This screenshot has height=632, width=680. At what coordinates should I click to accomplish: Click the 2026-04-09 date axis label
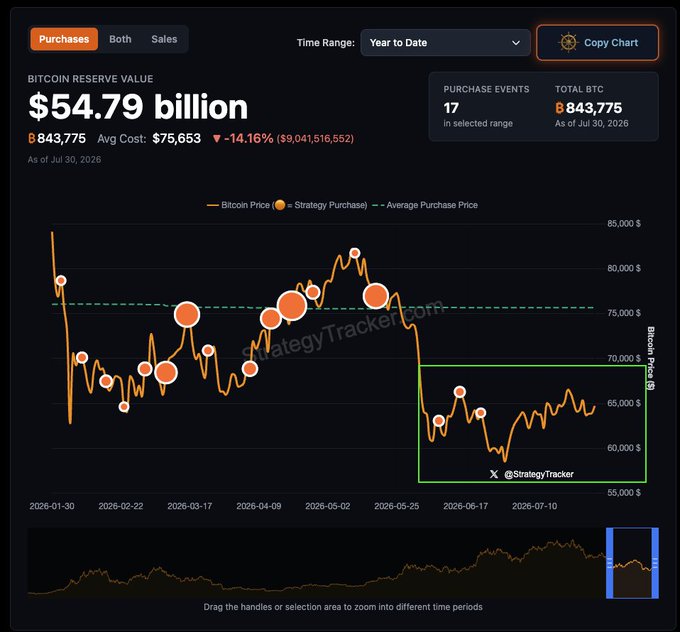point(258,506)
